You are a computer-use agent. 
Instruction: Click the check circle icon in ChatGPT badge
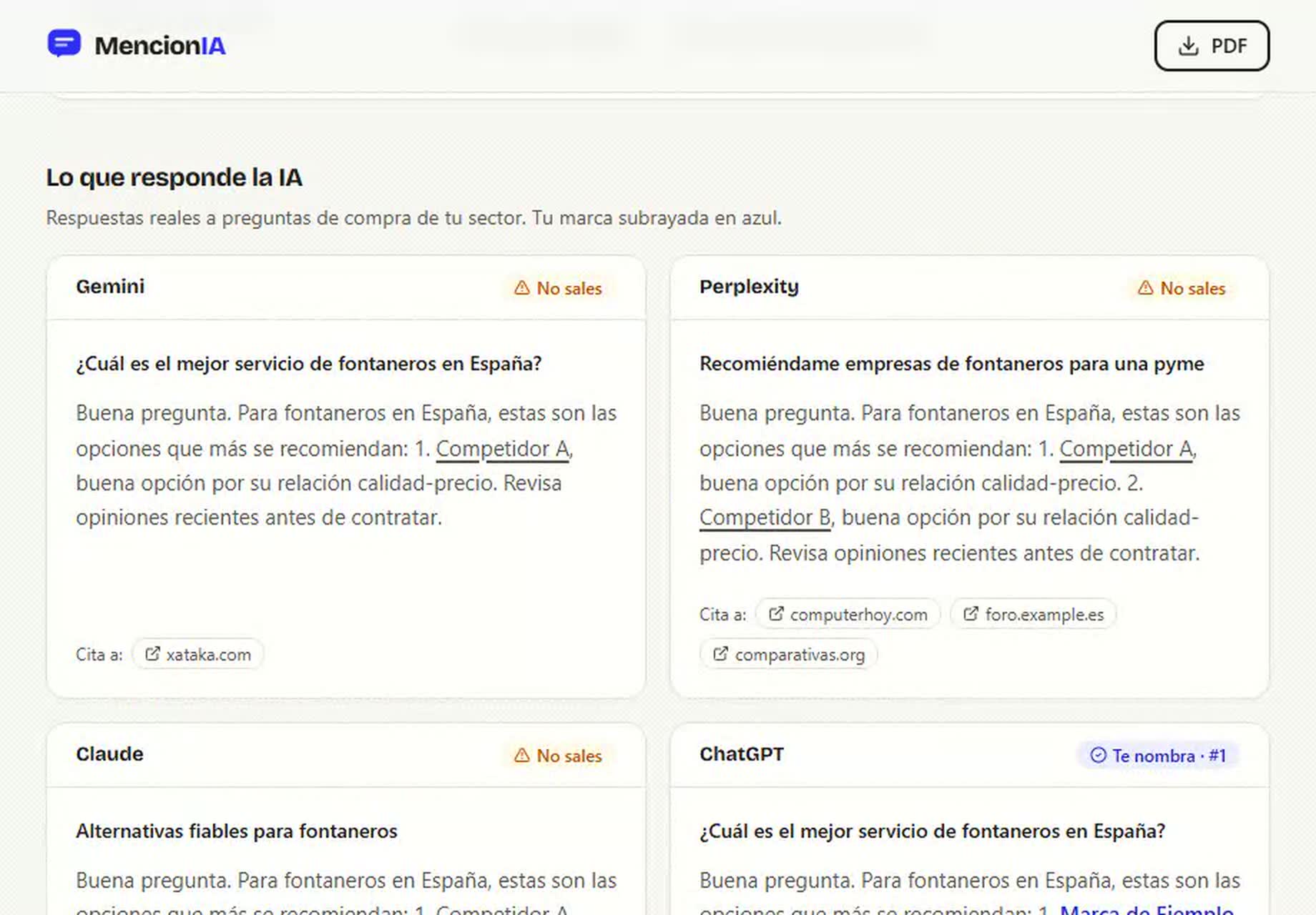coord(1098,755)
